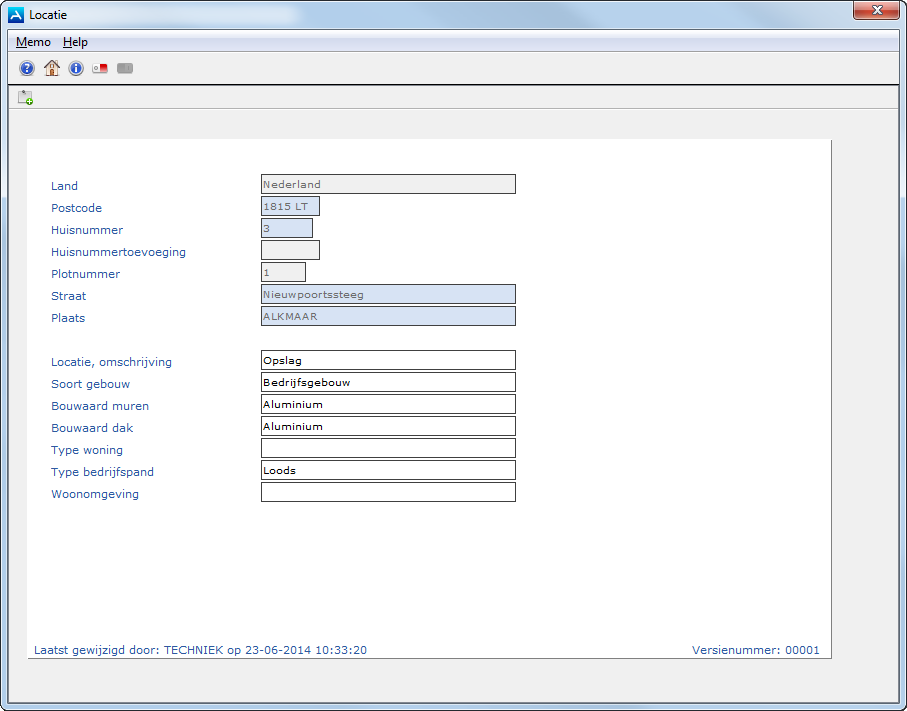Click the Postcode field showing 1815 LT
The width and height of the screenshot is (907, 711).
290,206
